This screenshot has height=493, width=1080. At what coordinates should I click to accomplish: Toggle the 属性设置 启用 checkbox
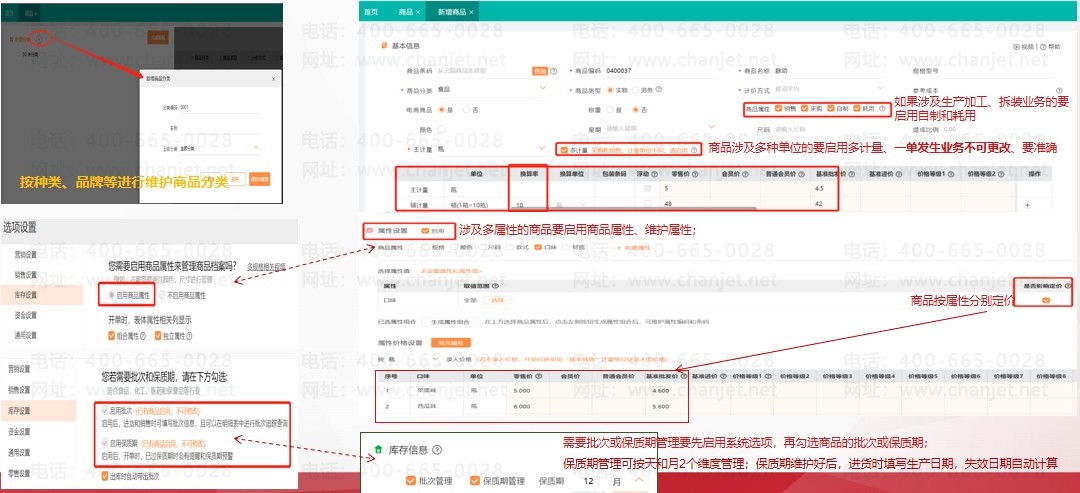[424, 231]
